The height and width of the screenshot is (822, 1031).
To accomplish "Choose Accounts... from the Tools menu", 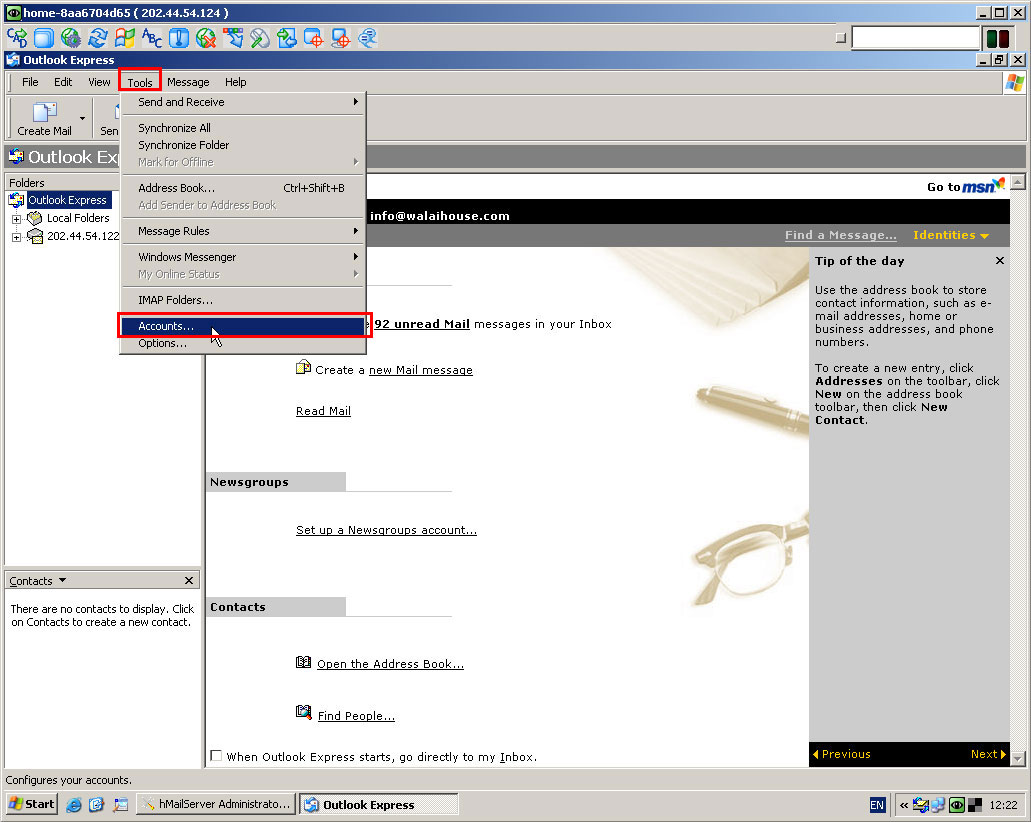I will [243, 326].
